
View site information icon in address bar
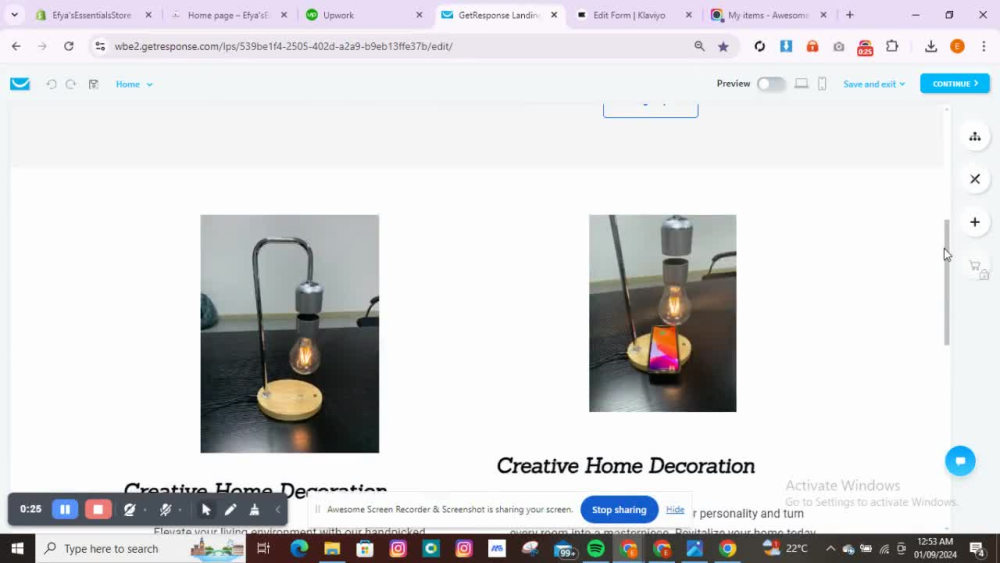(x=100, y=46)
